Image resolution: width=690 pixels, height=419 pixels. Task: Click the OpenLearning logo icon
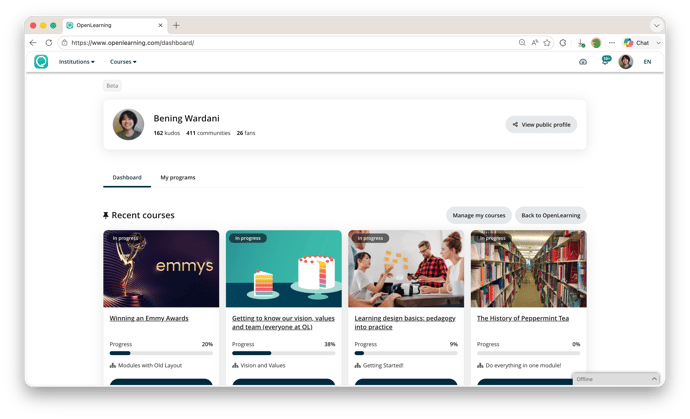tap(41, 62)
